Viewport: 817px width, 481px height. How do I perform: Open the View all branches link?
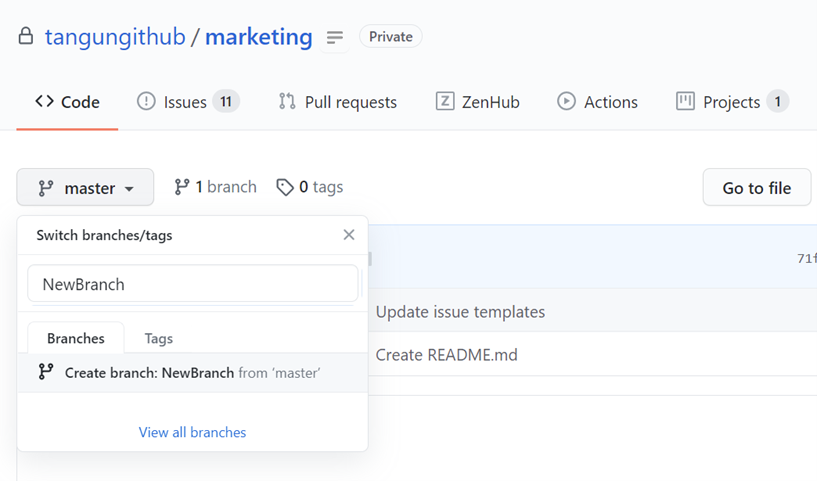pyautogui.click(x=192, y=432)
